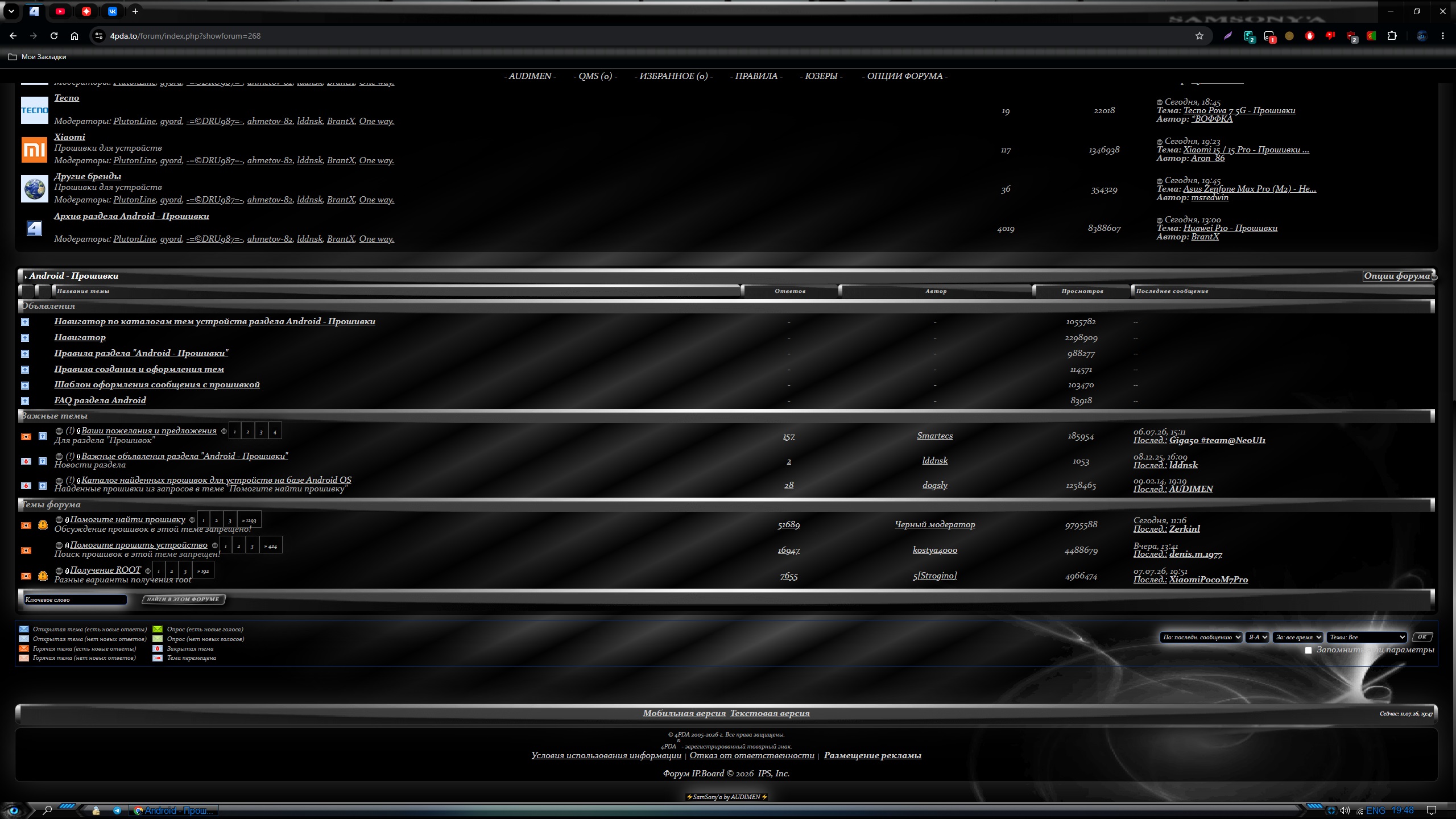Click the warning icon beside Помогите найти прошивку
This screenshot has width=1456, height=819.
[43, 524]
